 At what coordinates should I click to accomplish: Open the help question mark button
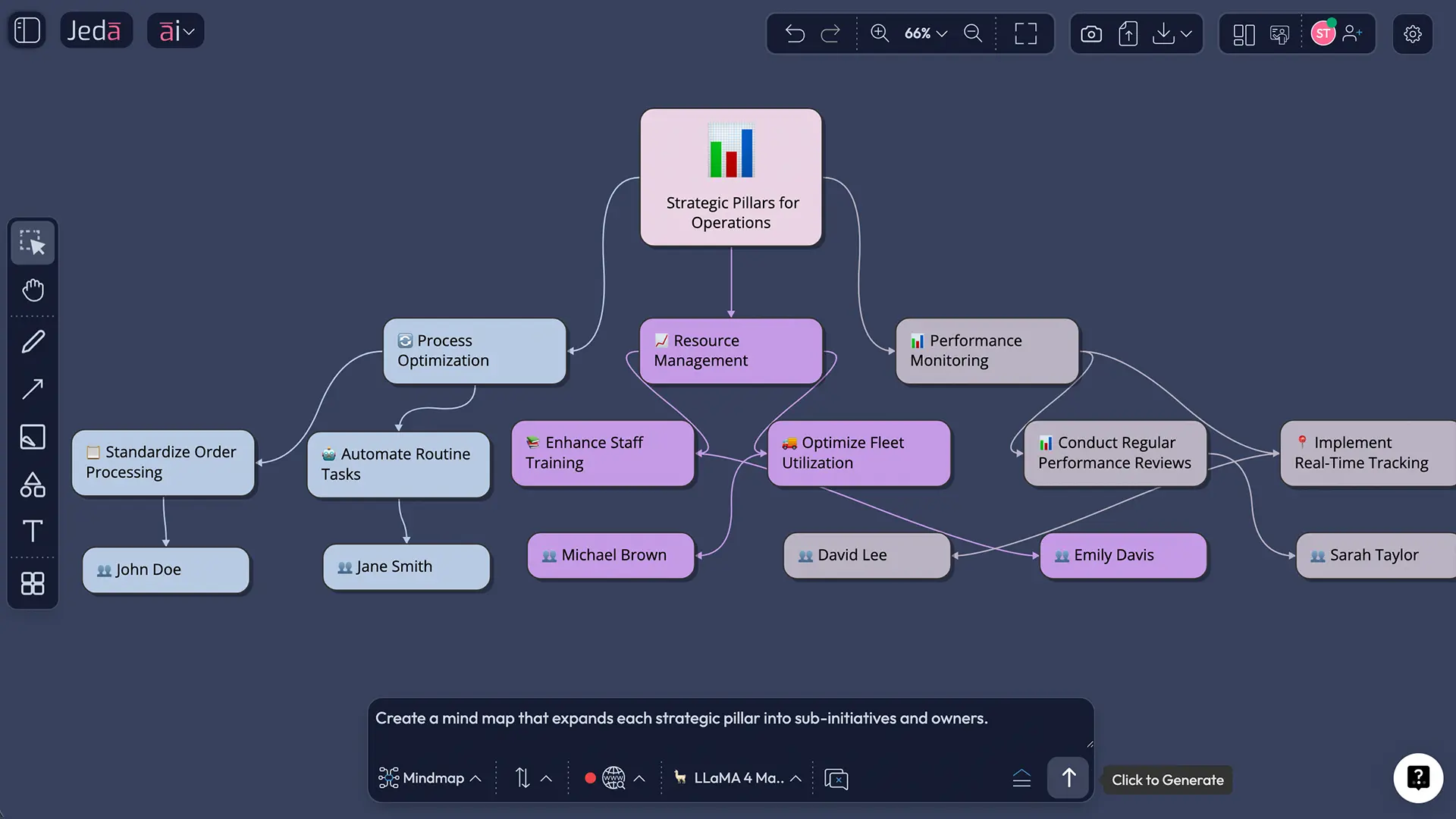(x=1417, y=777)
